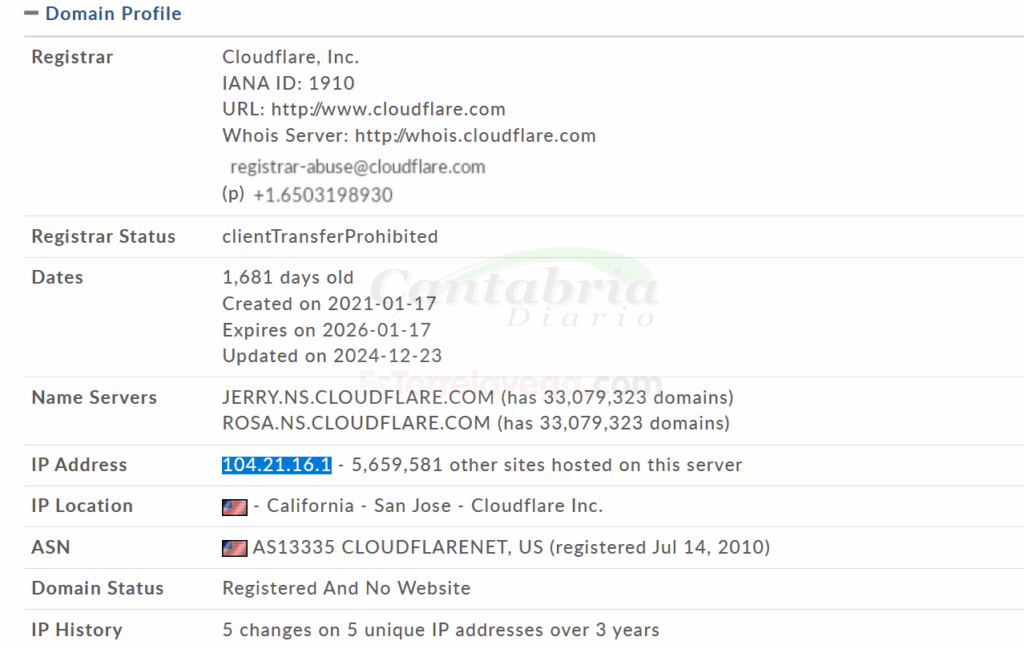The height and width of the screenshot is (649, 1024).
Task: Click the Domain Profile heading
Action: pyautogui.click(x=113, y=14)
